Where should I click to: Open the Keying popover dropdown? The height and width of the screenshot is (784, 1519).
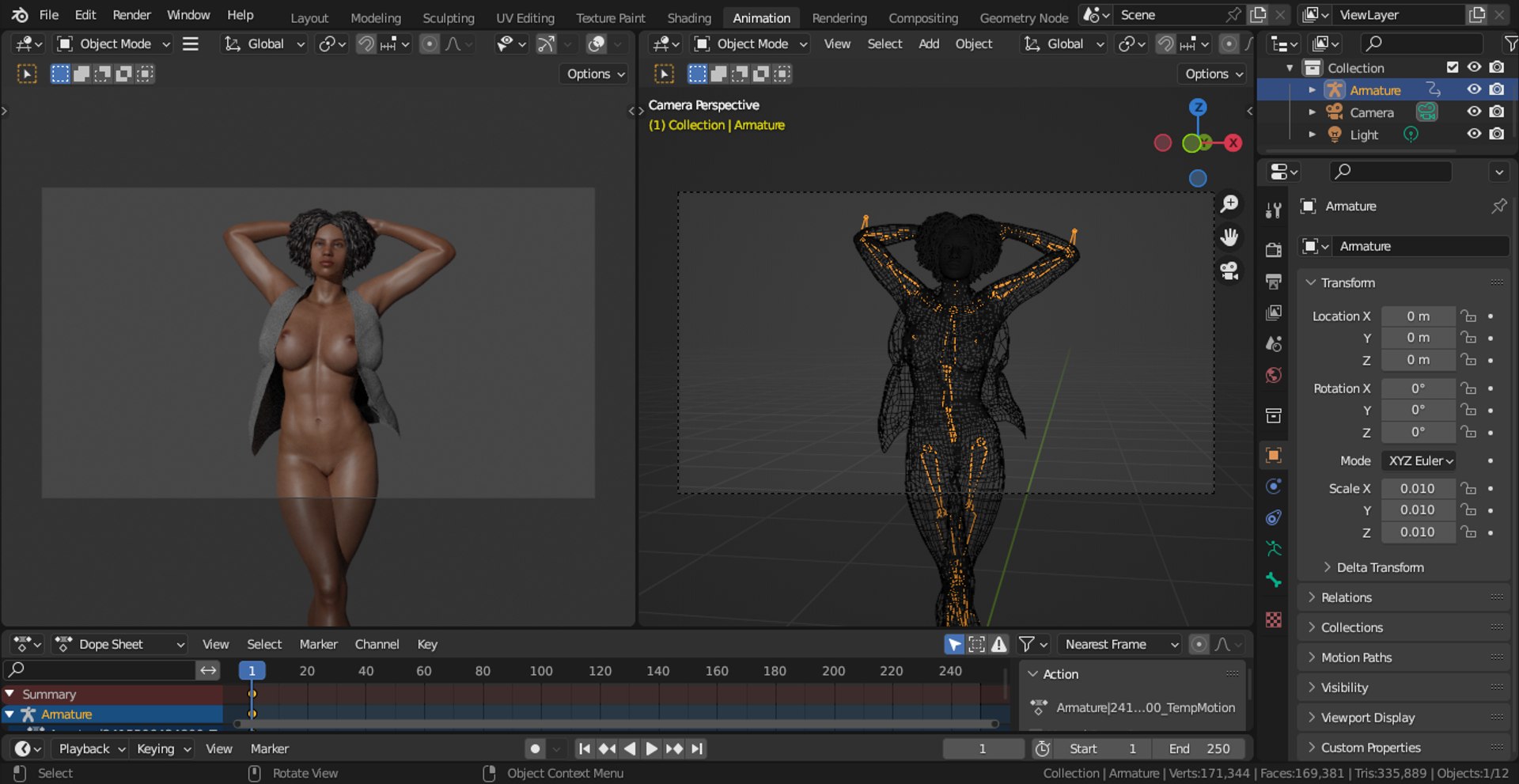coord(163,749)
